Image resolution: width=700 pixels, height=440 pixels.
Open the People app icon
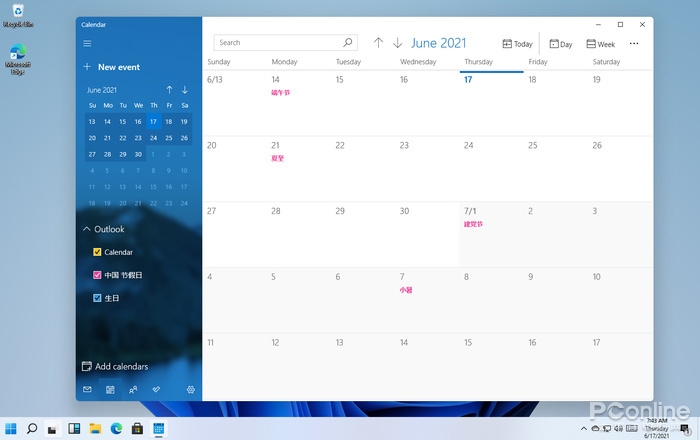click(x=133, y=390)
